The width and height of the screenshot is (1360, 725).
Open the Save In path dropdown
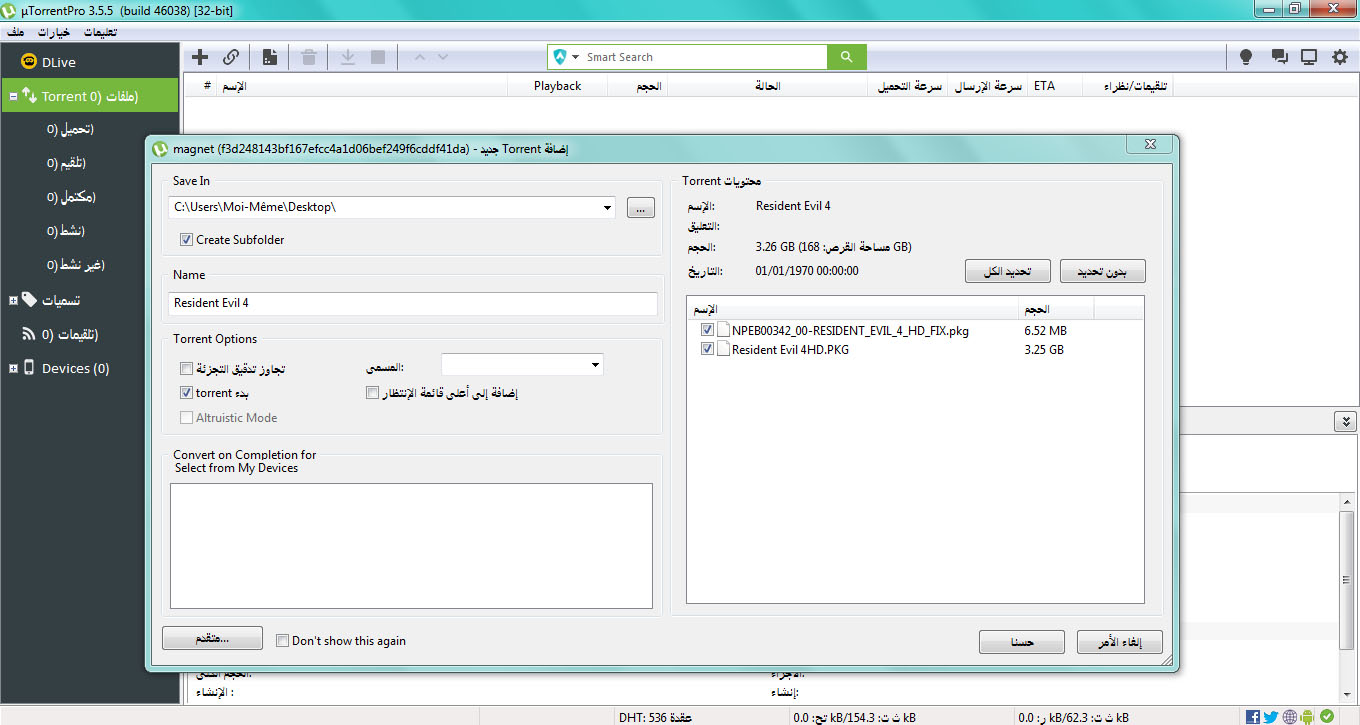pos(608,208)
